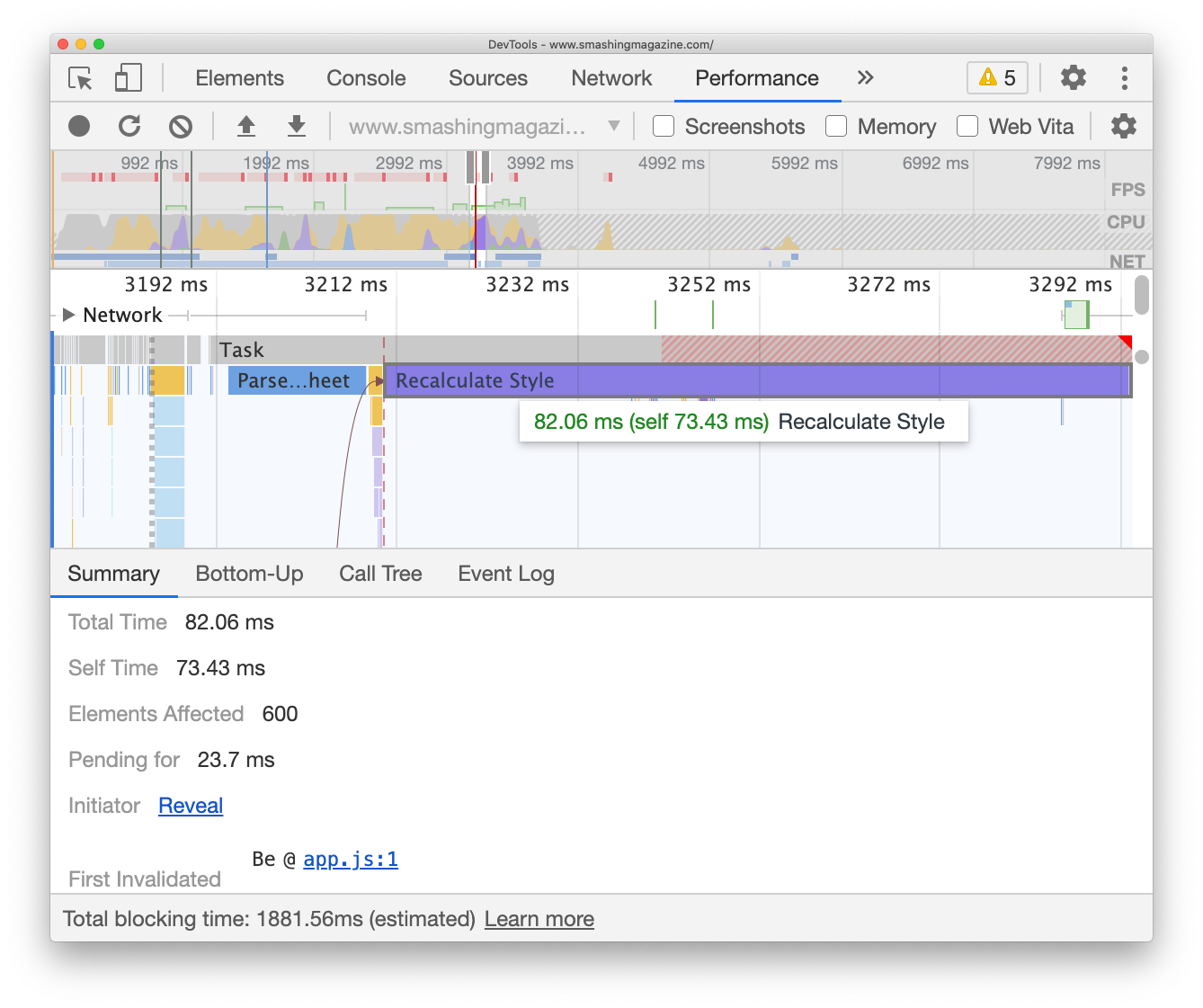Image resolution: width=1203 pixels, height=1008 pixels.
Task: Switch to the Sources tab
Action: tap(488, 78)
